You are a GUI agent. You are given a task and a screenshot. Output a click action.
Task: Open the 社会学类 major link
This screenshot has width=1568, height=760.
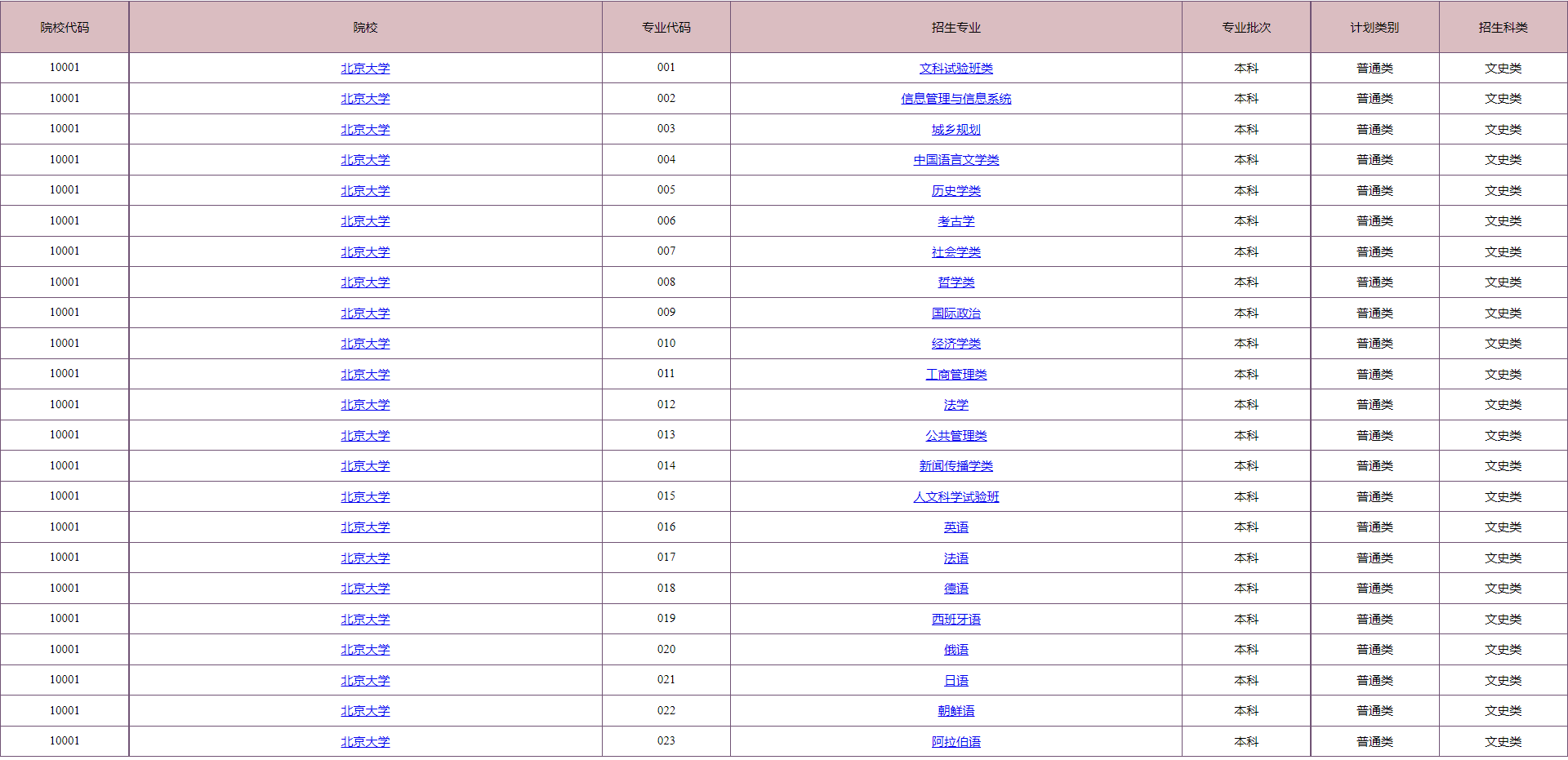pyautogui.click(x=955, y=252)
